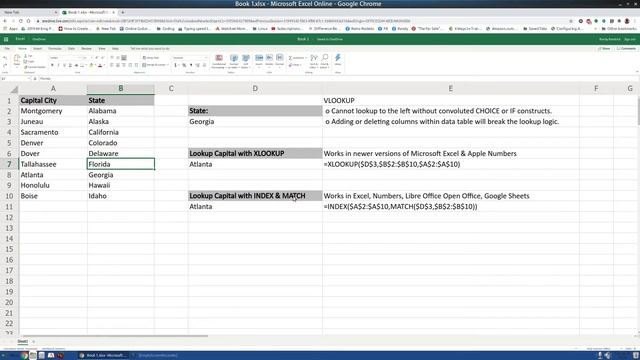640x360 pixels.
Task: Select the XLOOKUP formula text cell
Action: [x=451, y=164]
